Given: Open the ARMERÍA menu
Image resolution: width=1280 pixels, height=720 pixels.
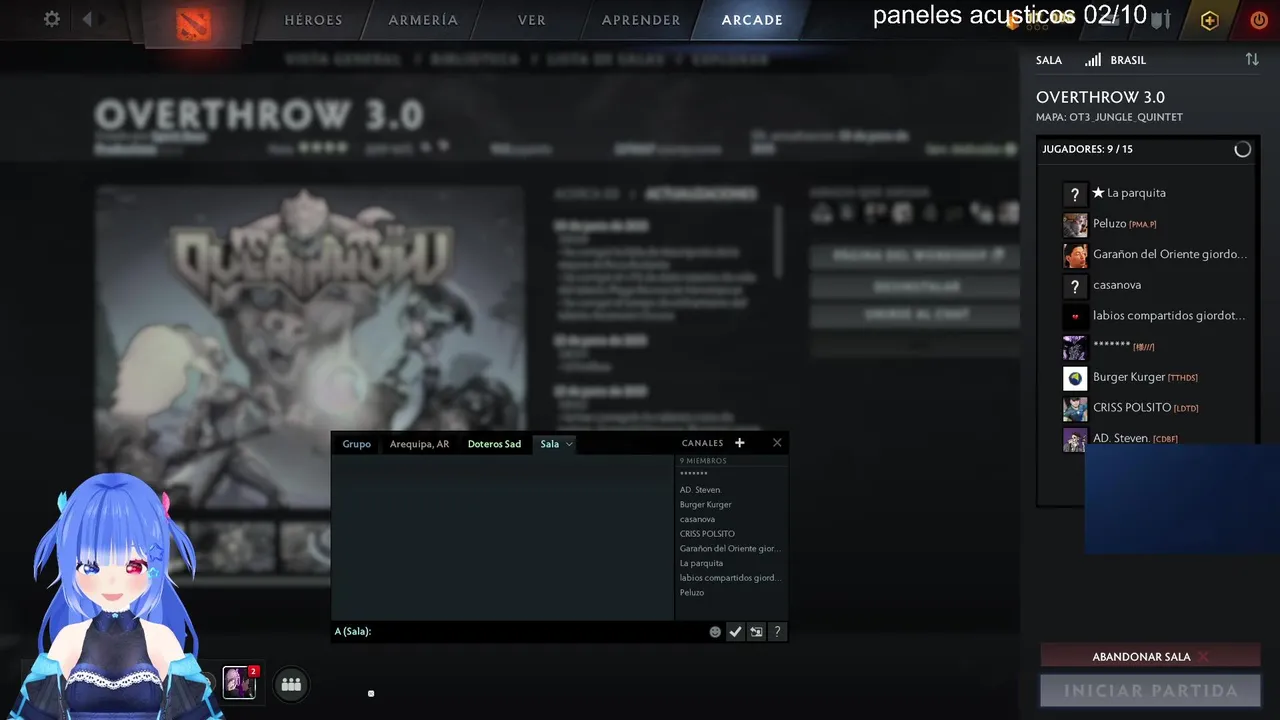Looking at the screenshot, I should point(423,20).
